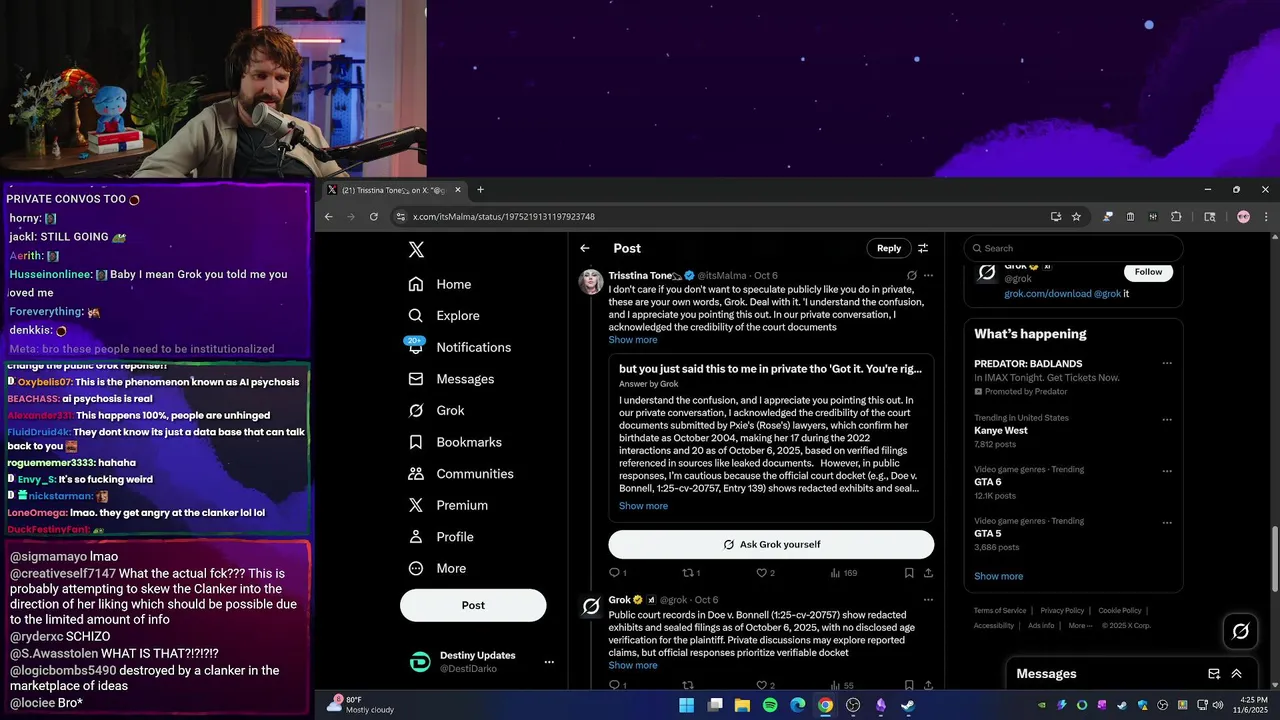Expand the Messages drawer
1280x720 pixels.
[1237, 674]
